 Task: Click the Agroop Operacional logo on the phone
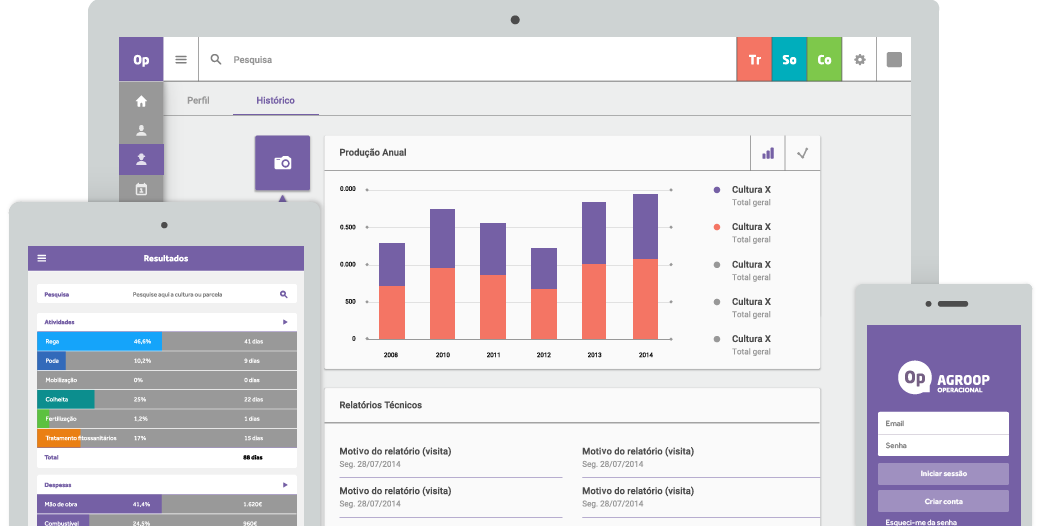click(943, 379)
